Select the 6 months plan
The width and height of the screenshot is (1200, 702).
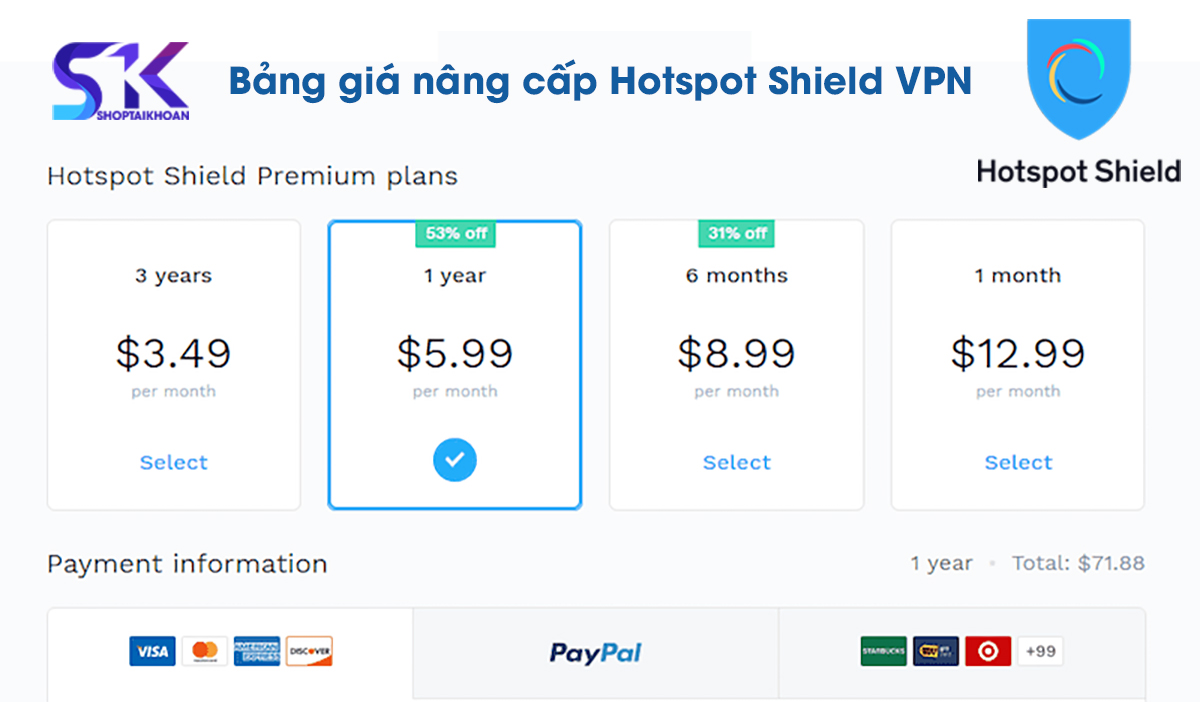(x=736, y=462)
